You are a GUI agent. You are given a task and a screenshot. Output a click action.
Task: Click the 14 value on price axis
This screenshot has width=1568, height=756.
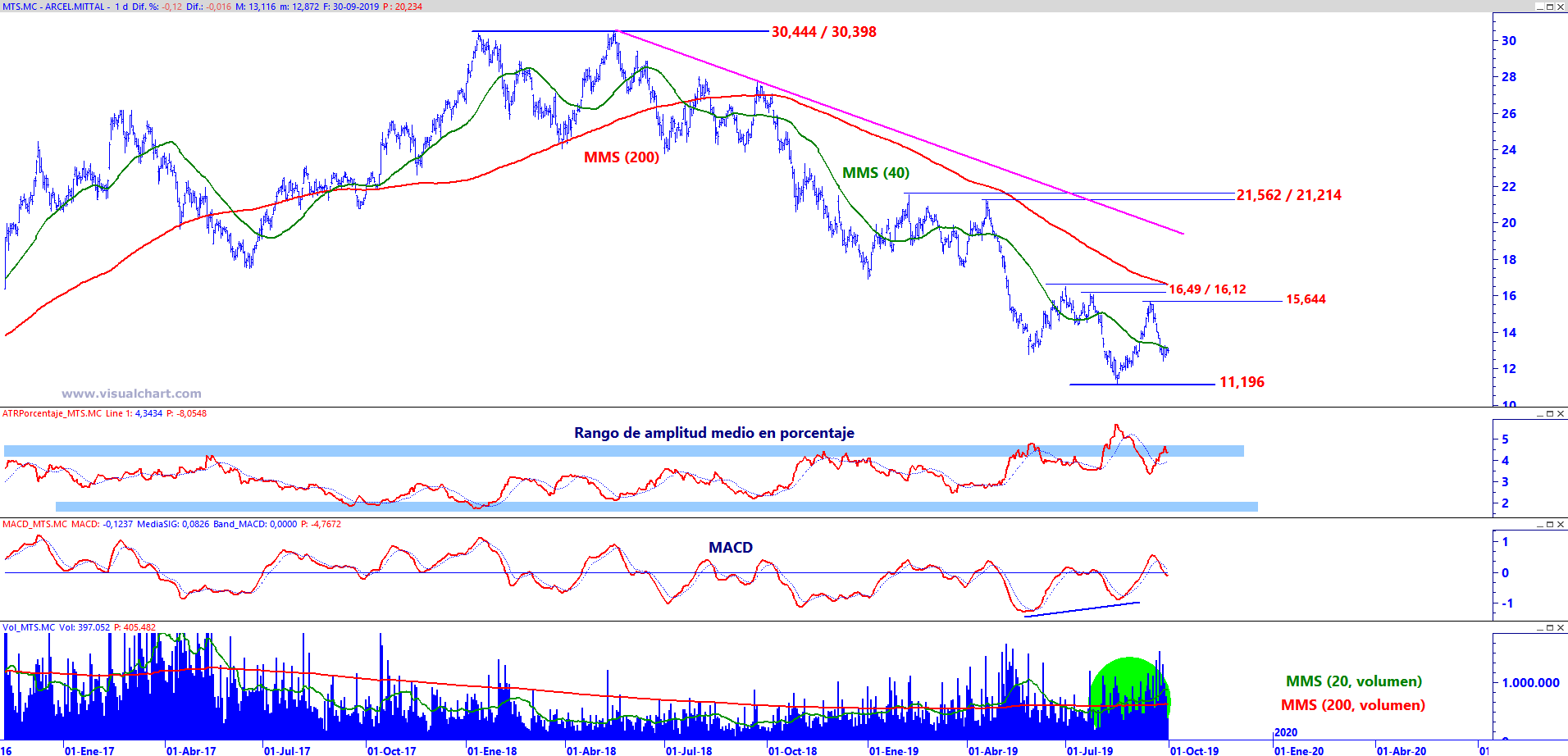1509,332
